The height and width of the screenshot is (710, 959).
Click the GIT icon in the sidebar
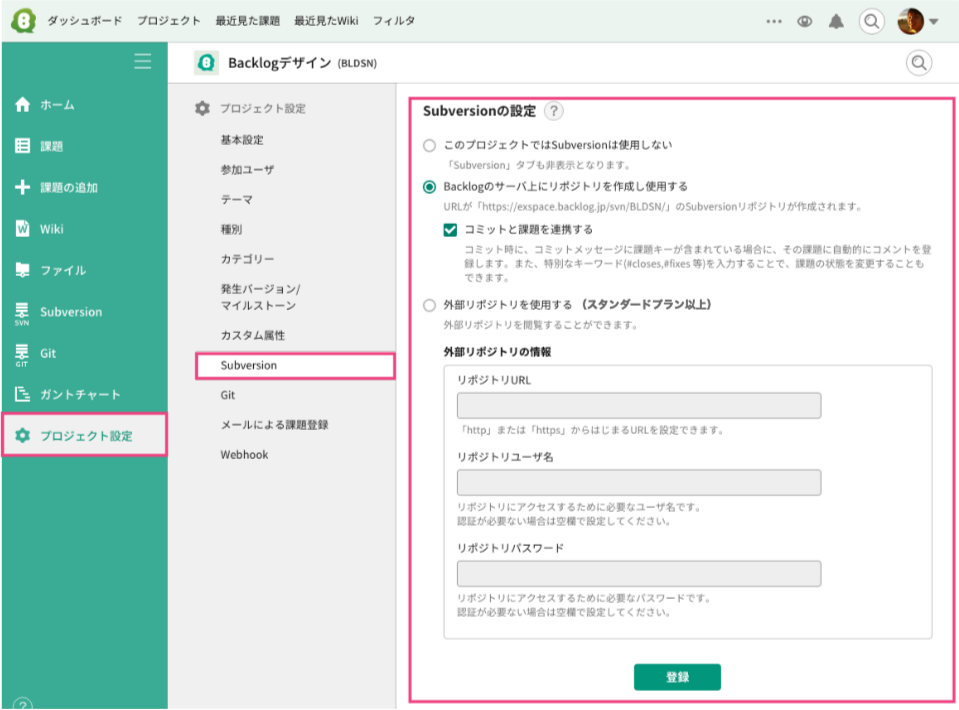point(22,355)
